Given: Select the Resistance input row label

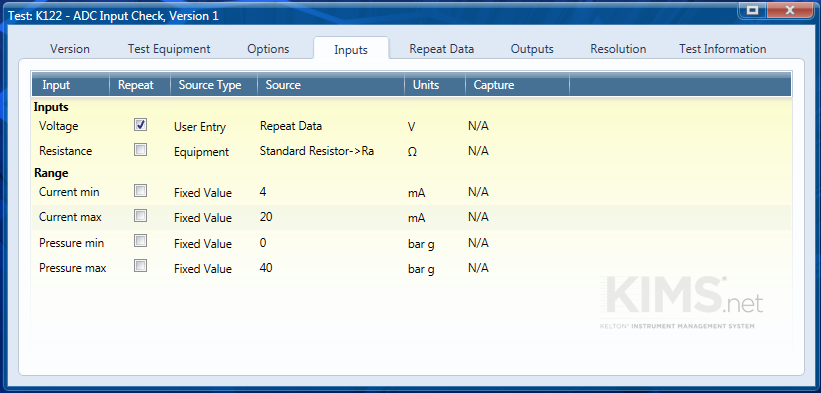Looking at the screenshot, I should [65, 151].
